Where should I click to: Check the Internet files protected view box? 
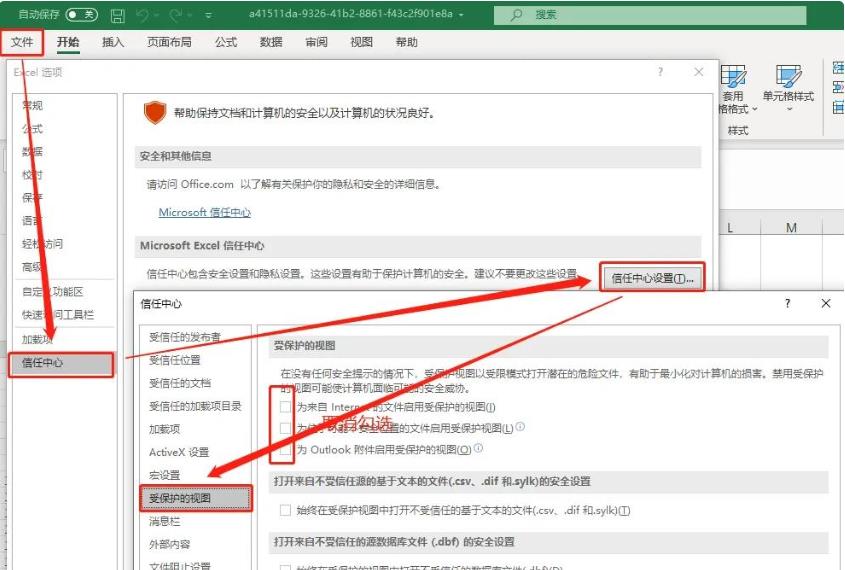[286, 407]
